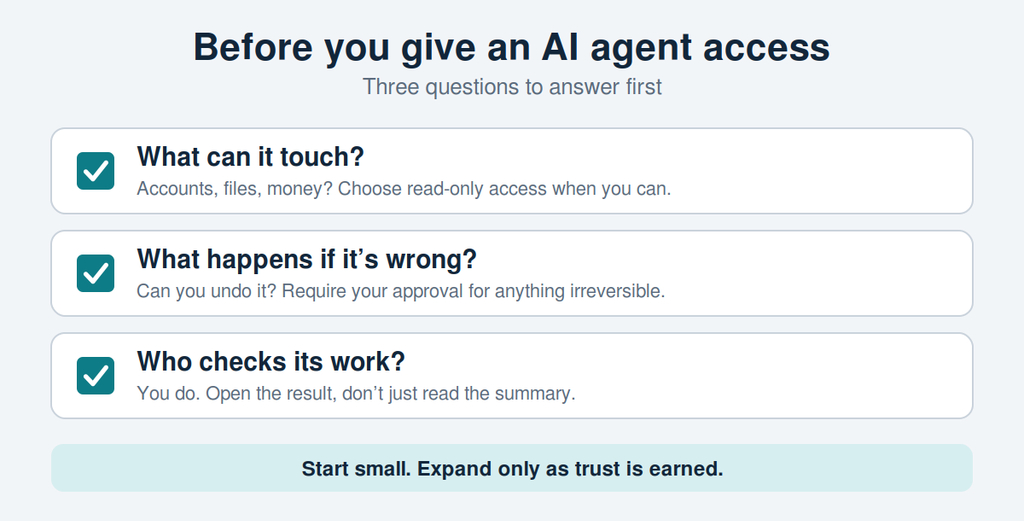Click the 'Accounts, files, money?' description text
Image resolution: width=1024 pixels, height=521 pixels.
[404, 189]
